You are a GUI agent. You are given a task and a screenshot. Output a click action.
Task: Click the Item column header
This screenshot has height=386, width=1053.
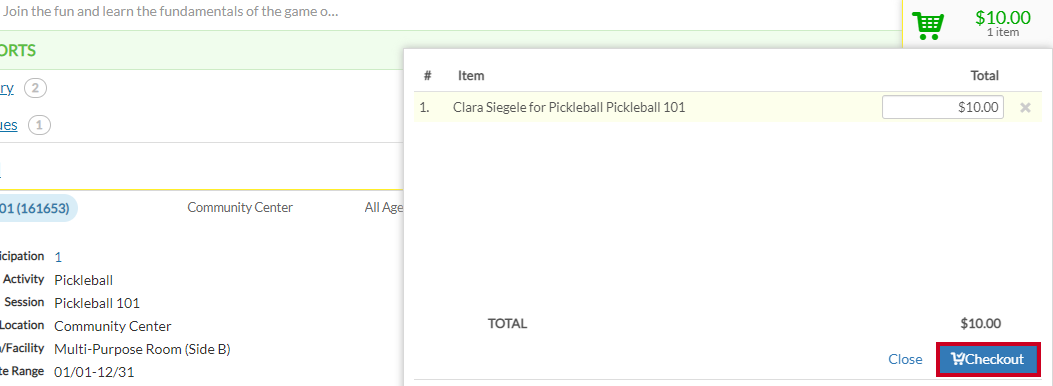tap(471, 76)
